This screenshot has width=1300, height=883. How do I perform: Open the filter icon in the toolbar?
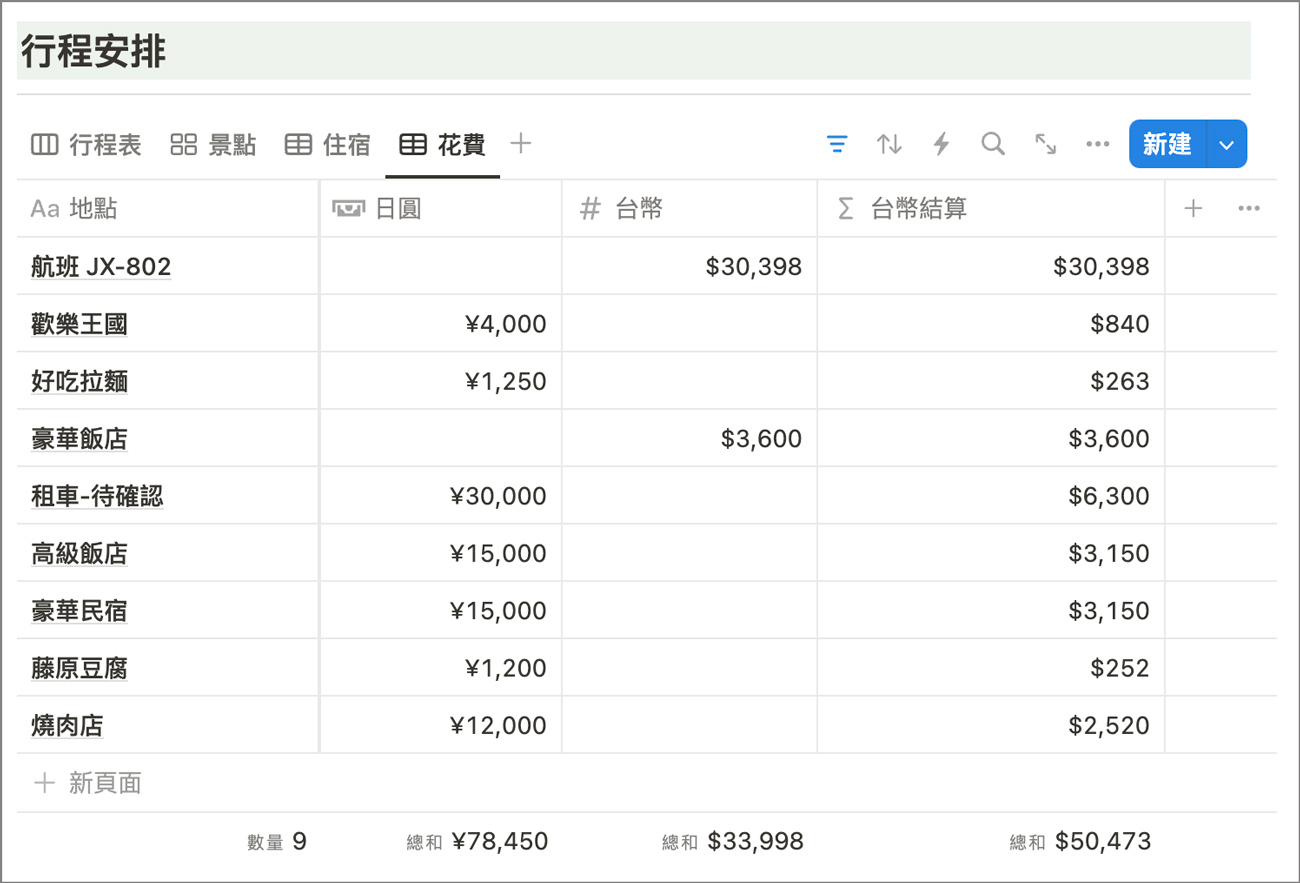click(x=837, y=144)
